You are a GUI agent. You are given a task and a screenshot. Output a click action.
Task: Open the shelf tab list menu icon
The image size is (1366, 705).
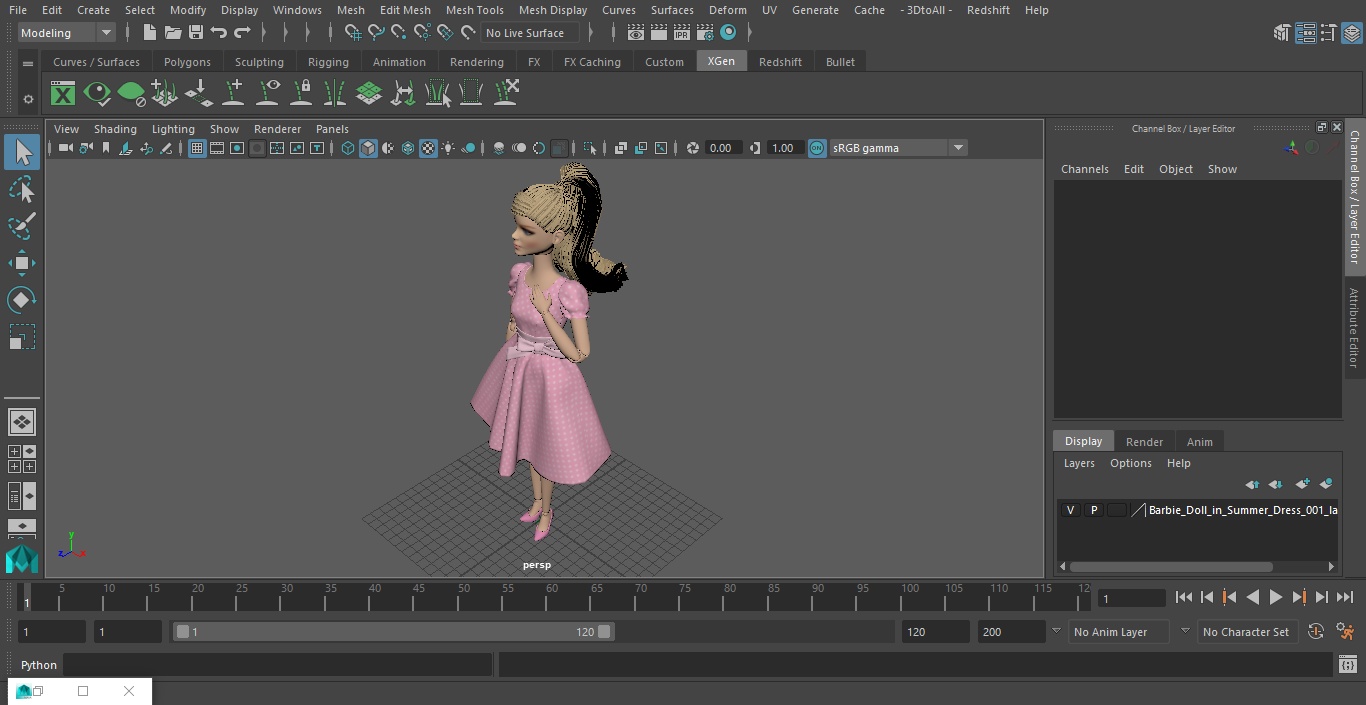pyautogui.click(x=28, y=63)
